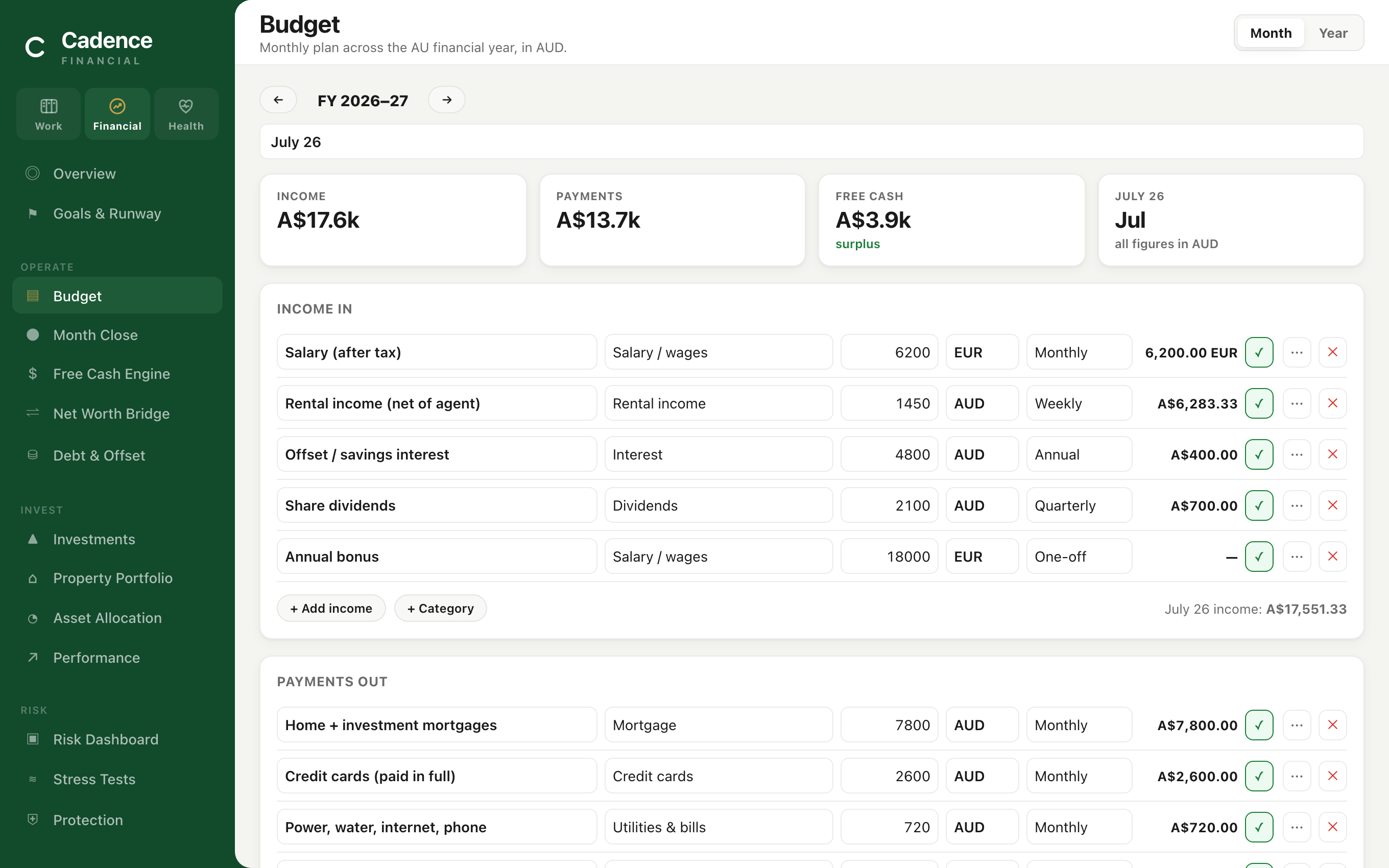This screenshot has width=1389, height=868.
Task: Delete Offset / savings interest row
Action: [1333, 454]
